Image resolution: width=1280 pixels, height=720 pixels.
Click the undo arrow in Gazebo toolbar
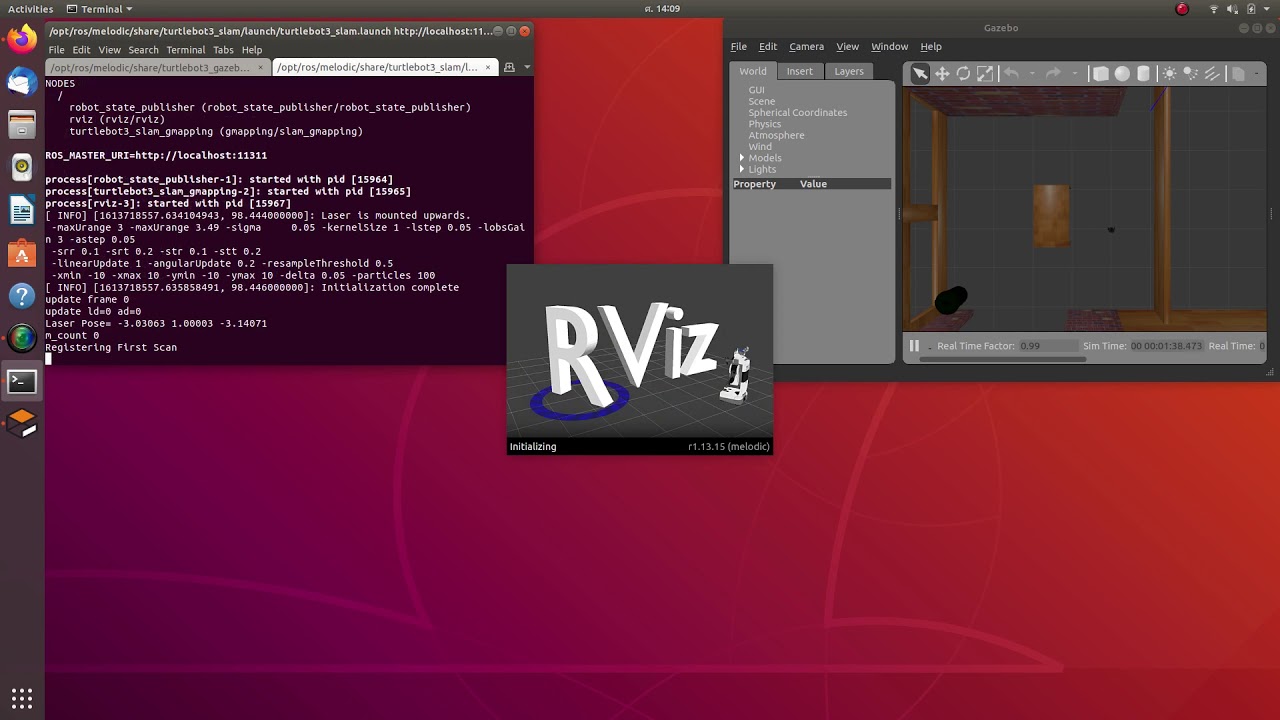tap(1011, 73)
